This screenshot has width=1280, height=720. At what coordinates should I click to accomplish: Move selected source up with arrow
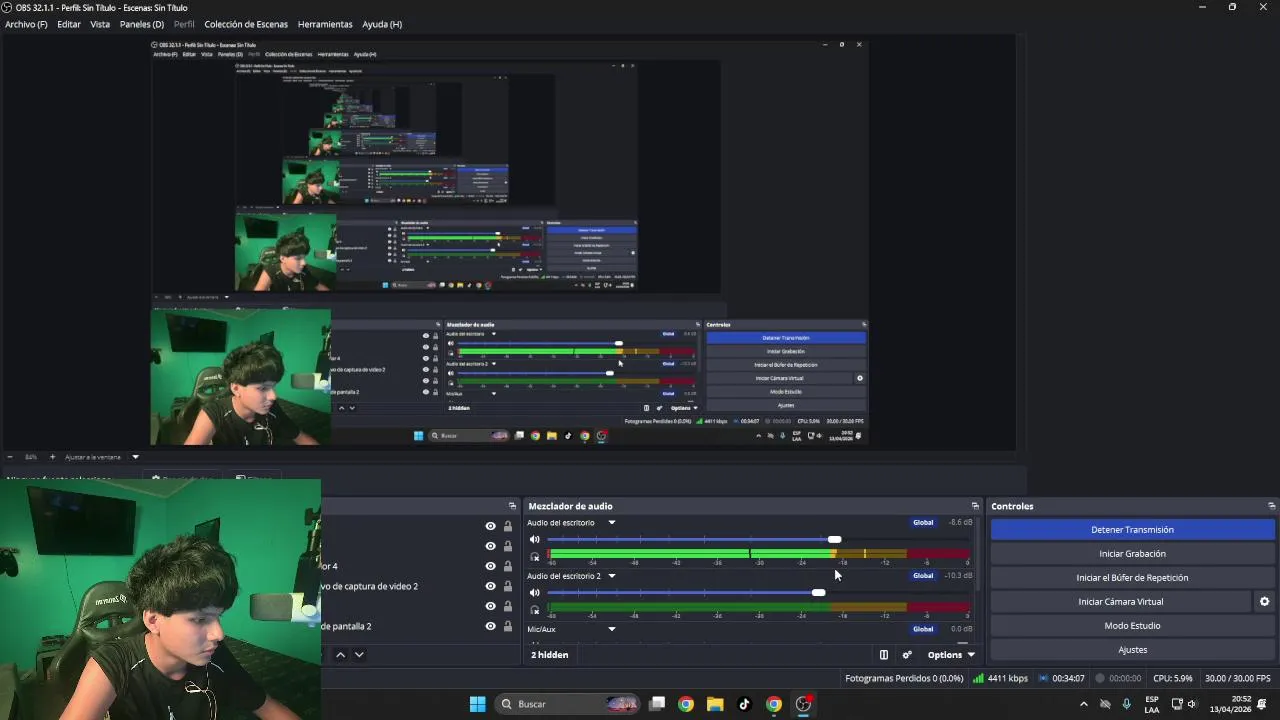point(340,655)
